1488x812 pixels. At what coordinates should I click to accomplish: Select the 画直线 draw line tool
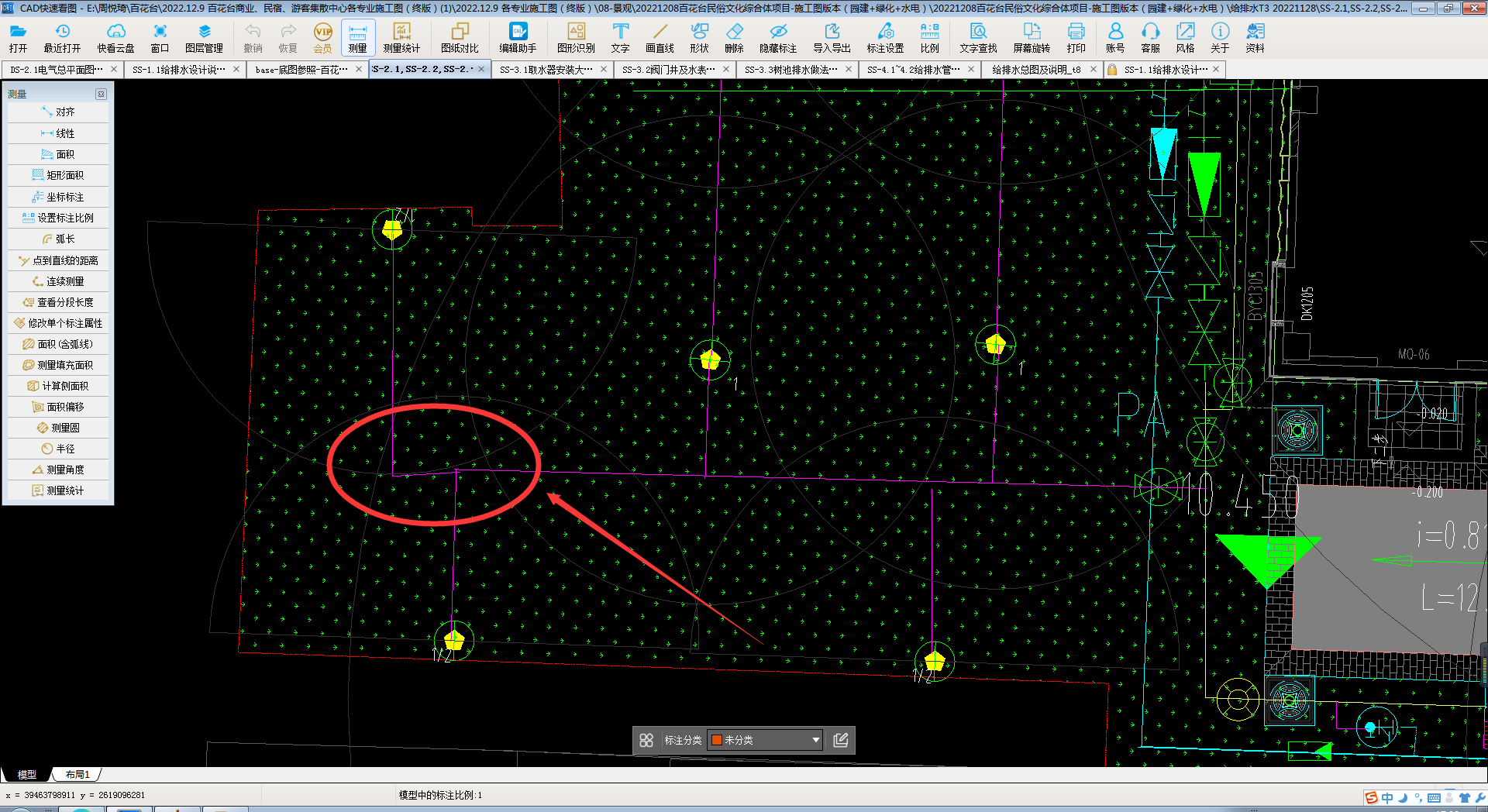click(660, 38)
